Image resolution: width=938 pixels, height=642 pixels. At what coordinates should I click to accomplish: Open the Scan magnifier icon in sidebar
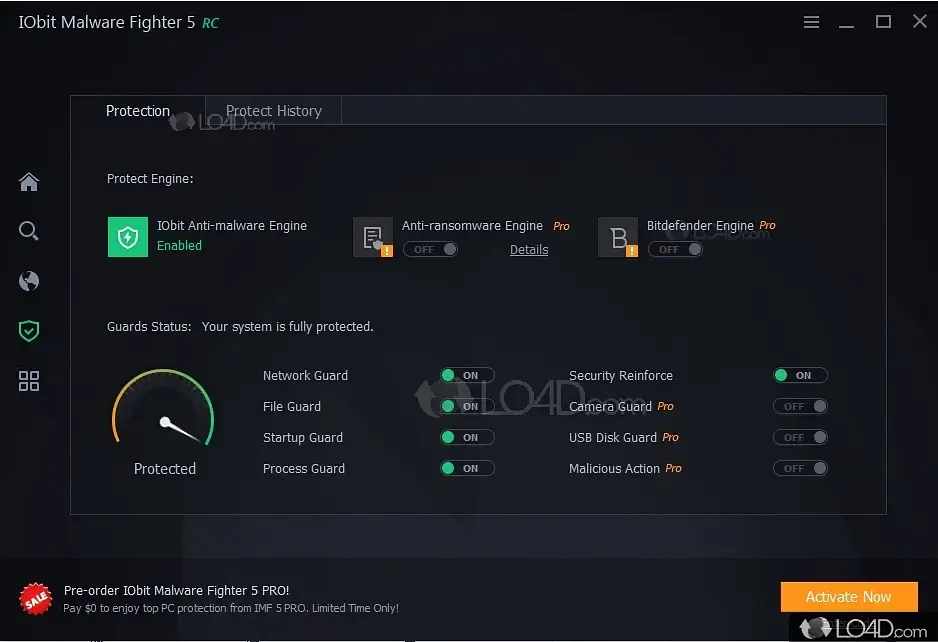29,231
